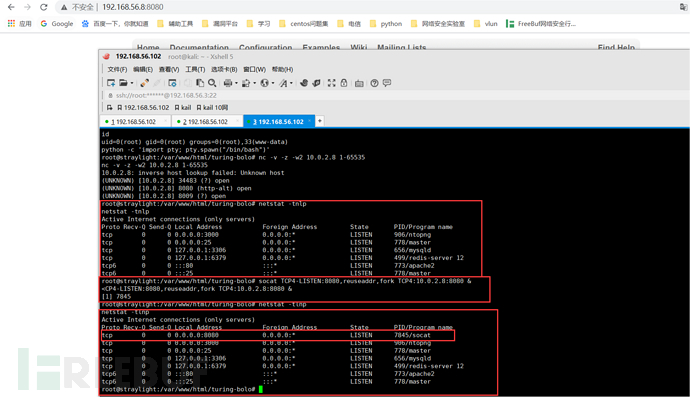Click the 学习 bookmark folder
This screenshot has height=397, width=690.
click(x=258, y=24)
